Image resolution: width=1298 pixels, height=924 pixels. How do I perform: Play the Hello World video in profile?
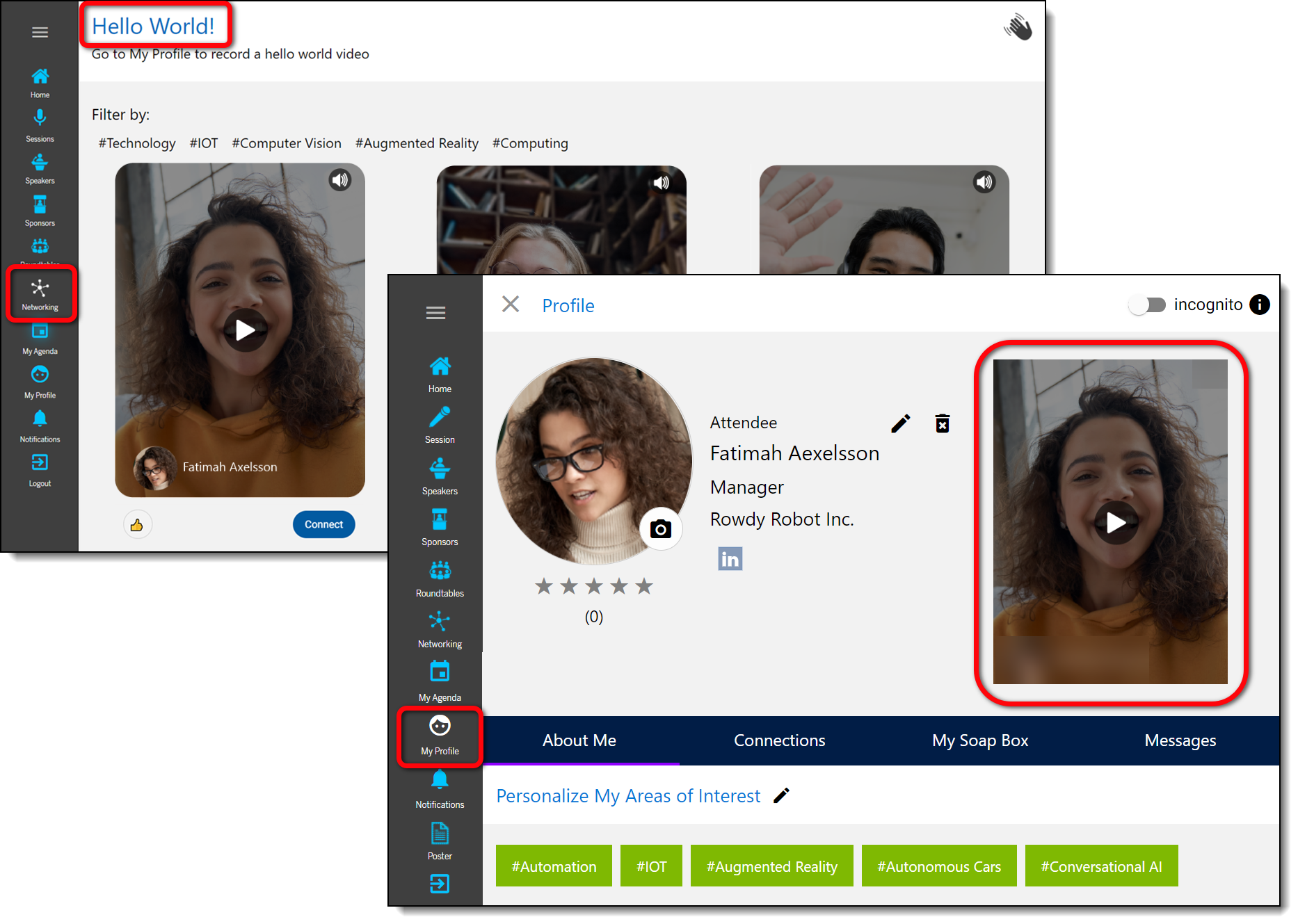(1115, 522)
